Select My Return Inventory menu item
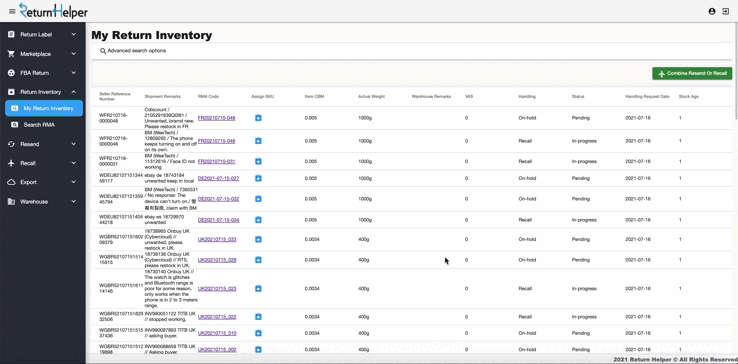The width and height of the screenshot is (738, 364). pos(44,108)
